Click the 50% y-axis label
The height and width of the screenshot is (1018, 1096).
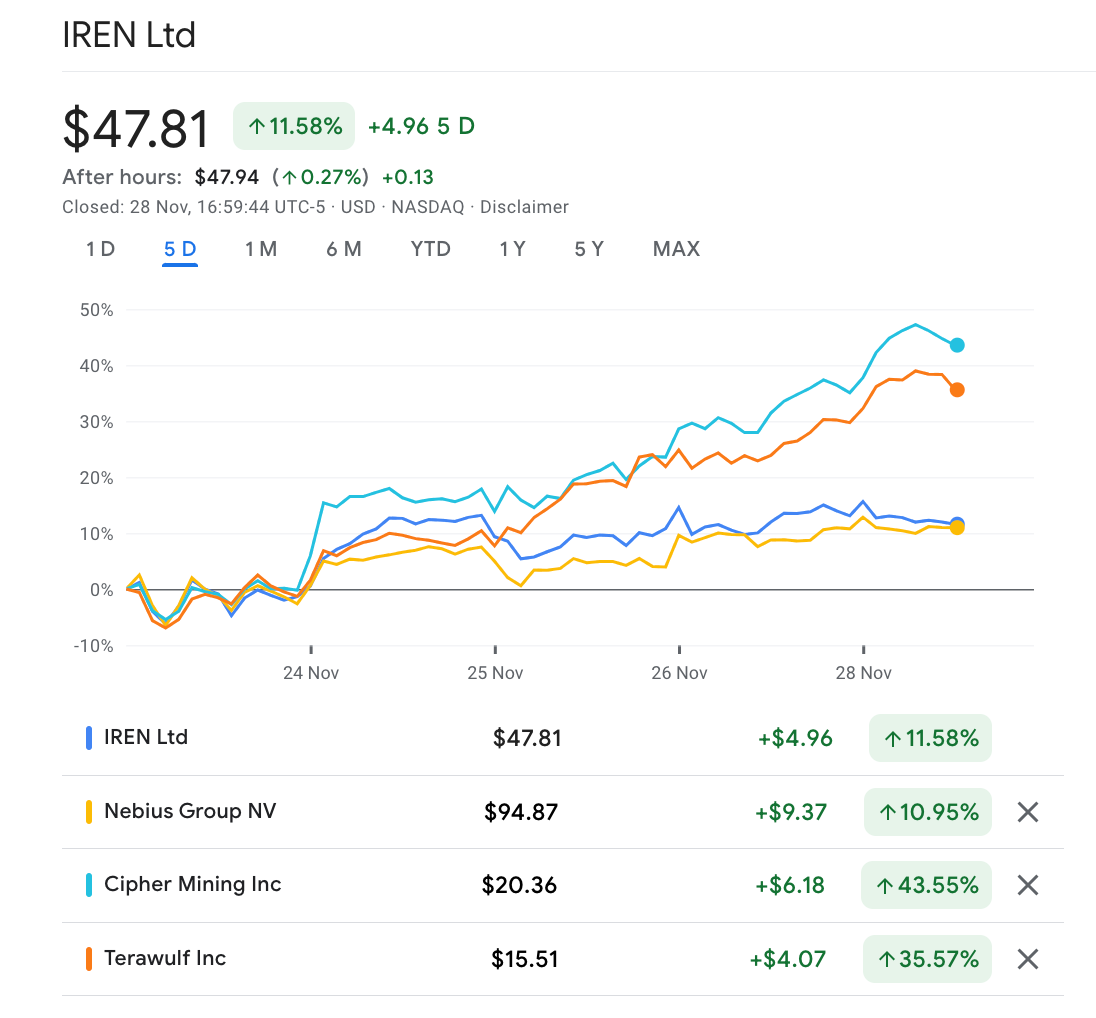96,310
